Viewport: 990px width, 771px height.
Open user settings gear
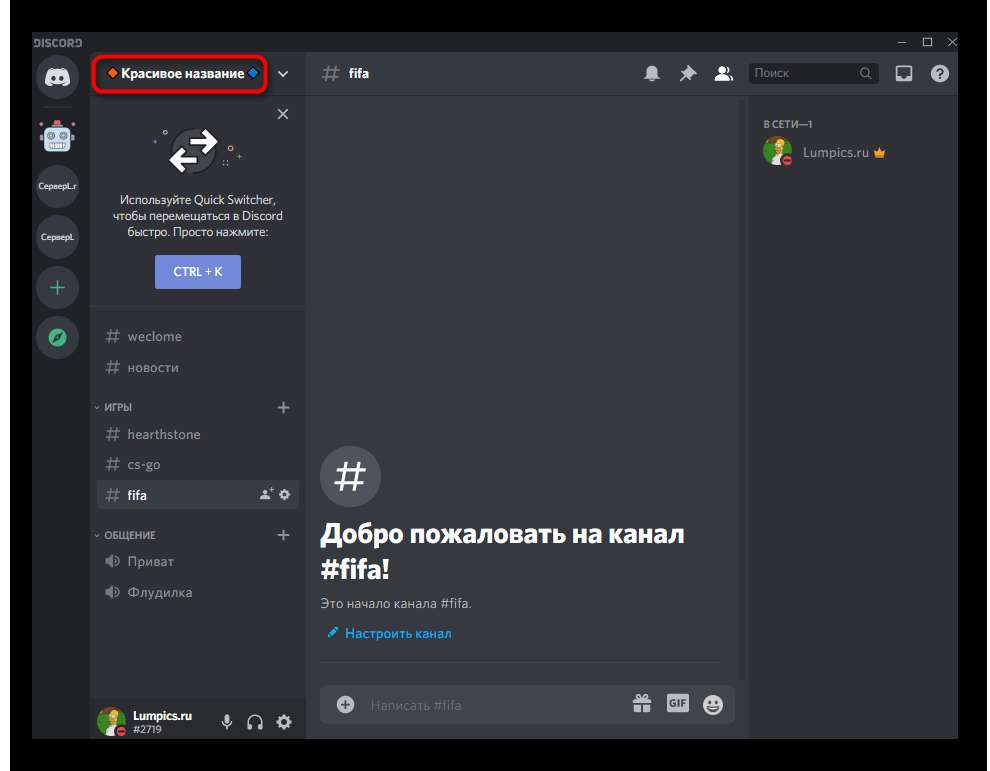tap(284, 722)
